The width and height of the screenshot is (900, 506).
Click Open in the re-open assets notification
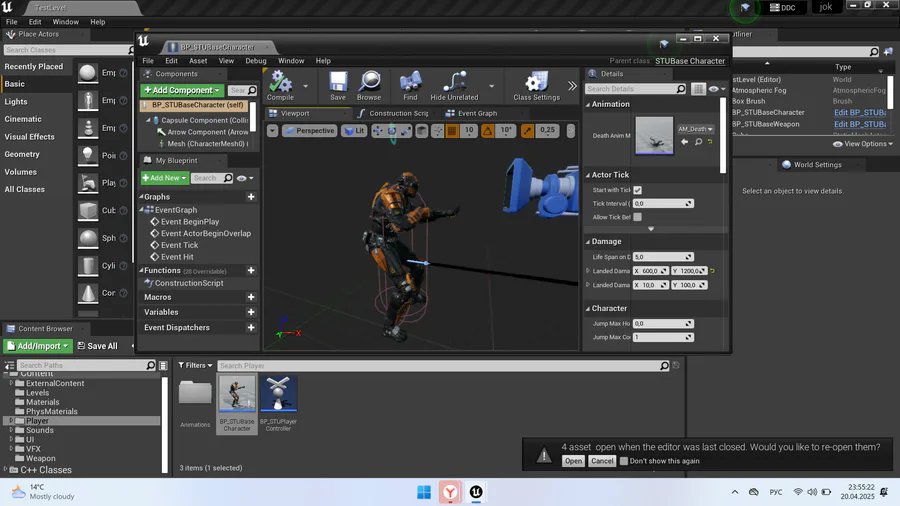pos(573,461)
